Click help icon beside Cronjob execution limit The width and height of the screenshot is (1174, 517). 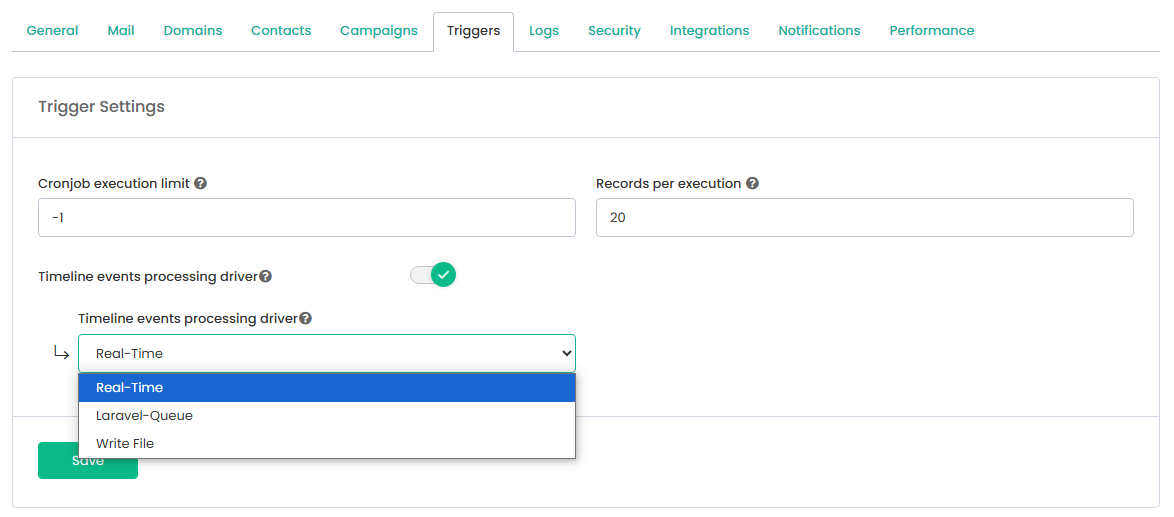click(x=200, y=183)
